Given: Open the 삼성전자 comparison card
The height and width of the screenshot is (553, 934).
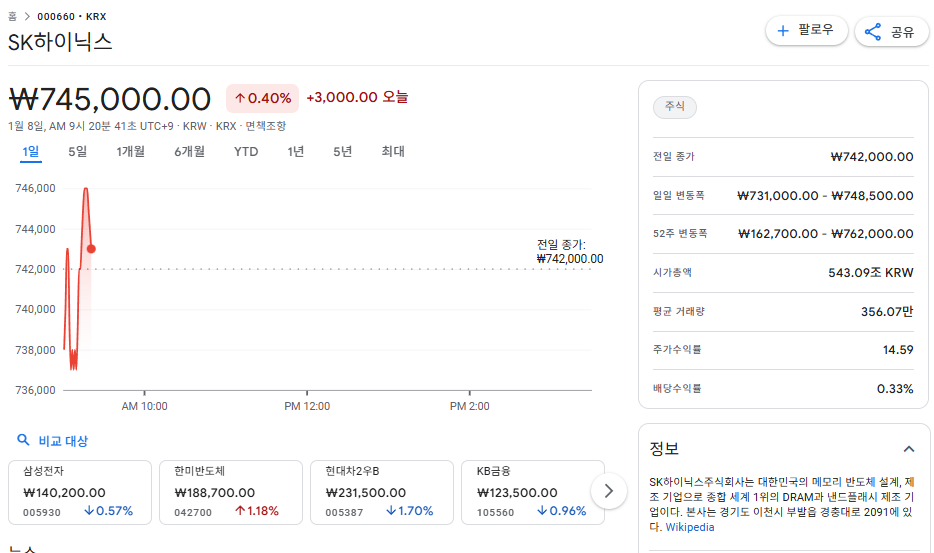Looking at the screenshot, I should tap(80, 492).
